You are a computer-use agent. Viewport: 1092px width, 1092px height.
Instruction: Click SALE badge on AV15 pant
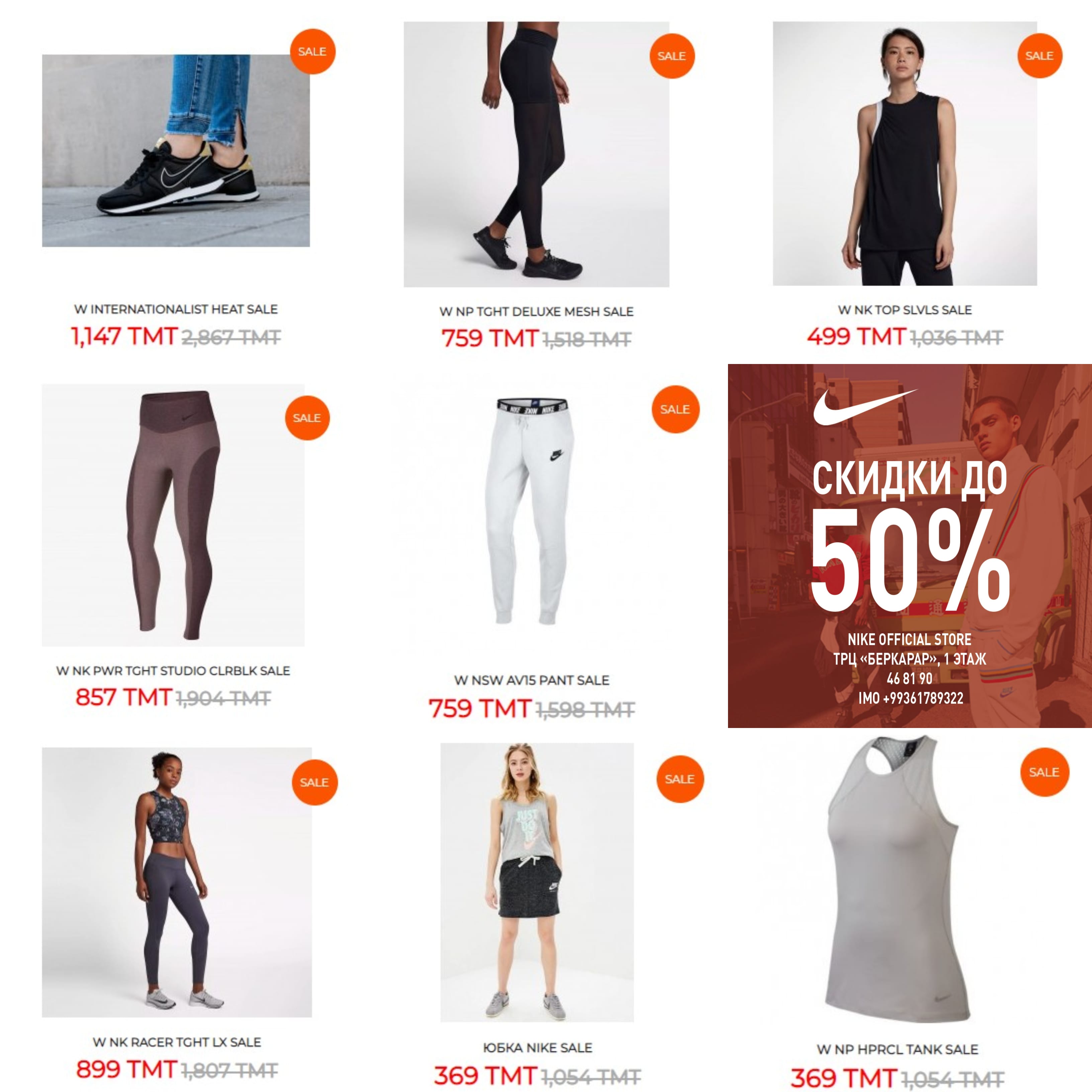(x=675, y=409)
